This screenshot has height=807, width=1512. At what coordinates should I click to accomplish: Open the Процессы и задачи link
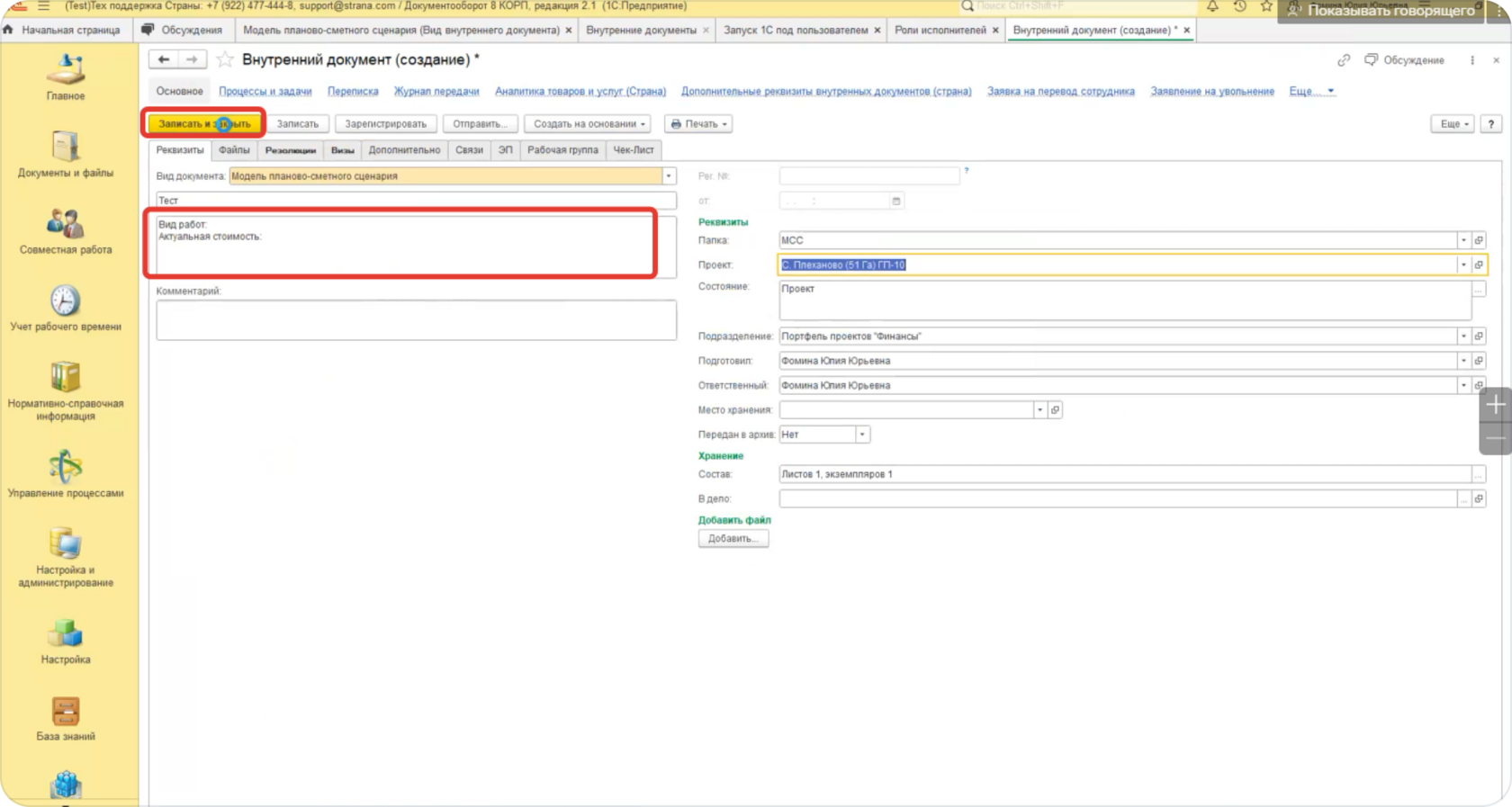click(265, 92)
